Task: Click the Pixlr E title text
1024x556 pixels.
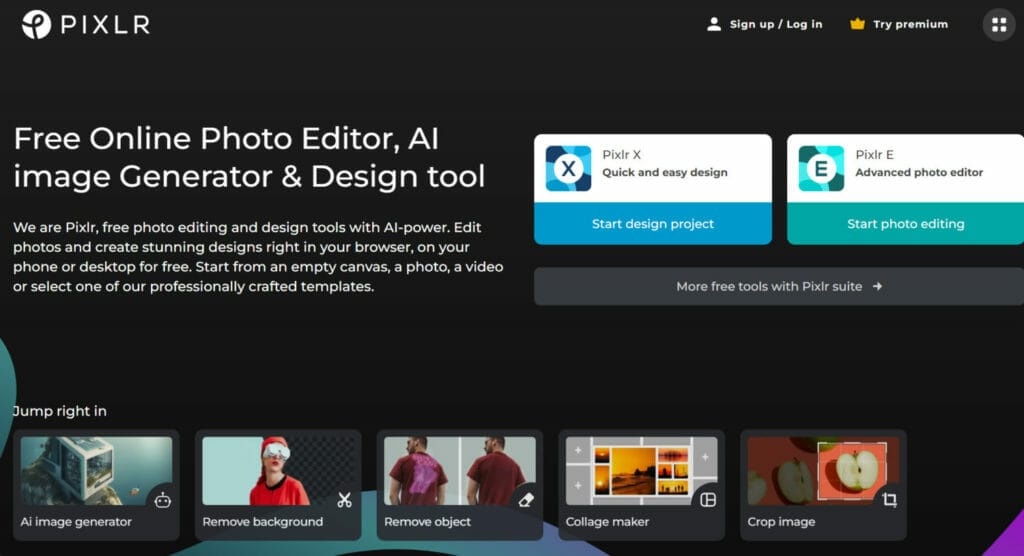Action: tap(874, 155)
